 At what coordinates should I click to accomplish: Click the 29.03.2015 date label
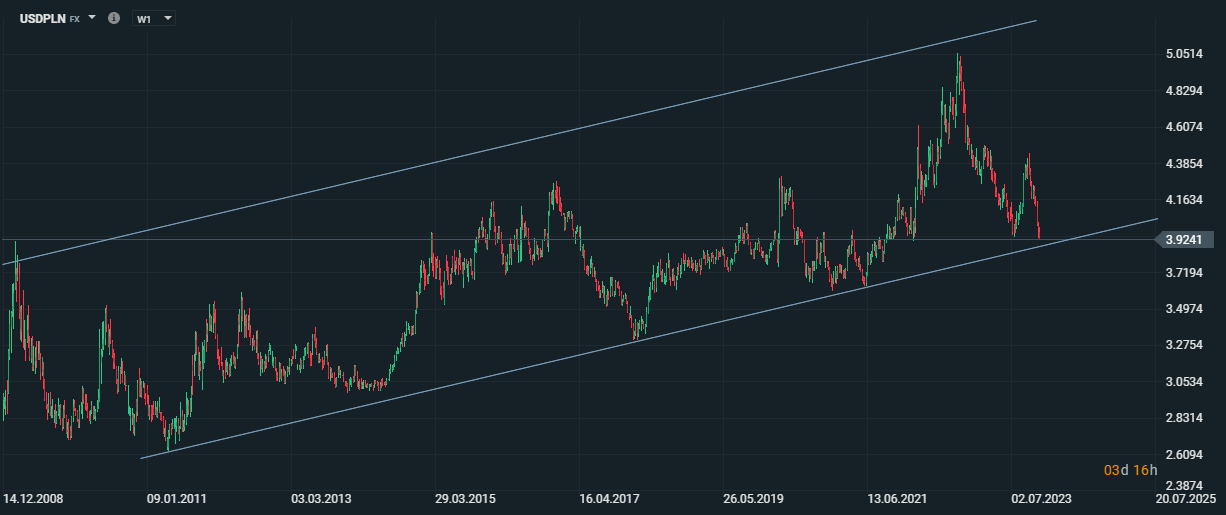pos(466,497)
